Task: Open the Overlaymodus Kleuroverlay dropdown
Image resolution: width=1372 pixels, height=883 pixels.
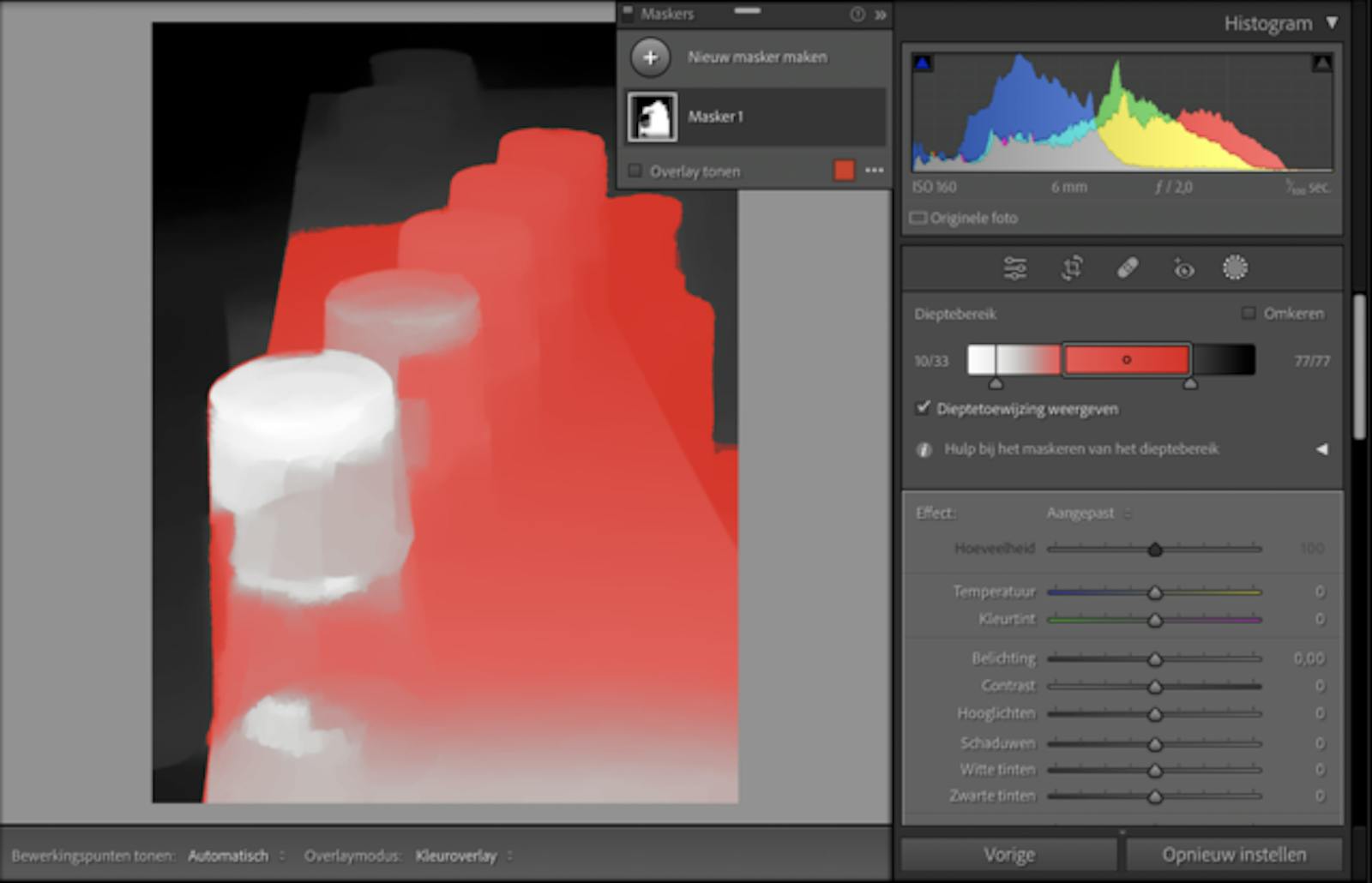Action: point(462,856)
